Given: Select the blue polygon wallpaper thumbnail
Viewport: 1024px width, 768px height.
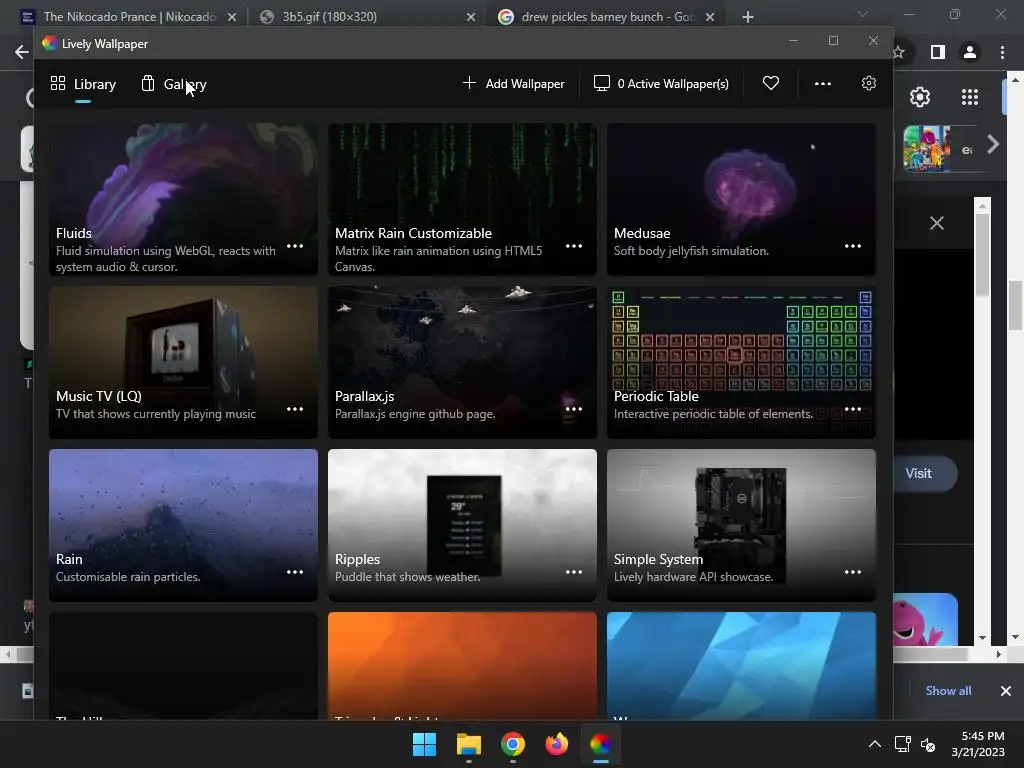Looking at the screenshot, I should [x=741, y=665].
